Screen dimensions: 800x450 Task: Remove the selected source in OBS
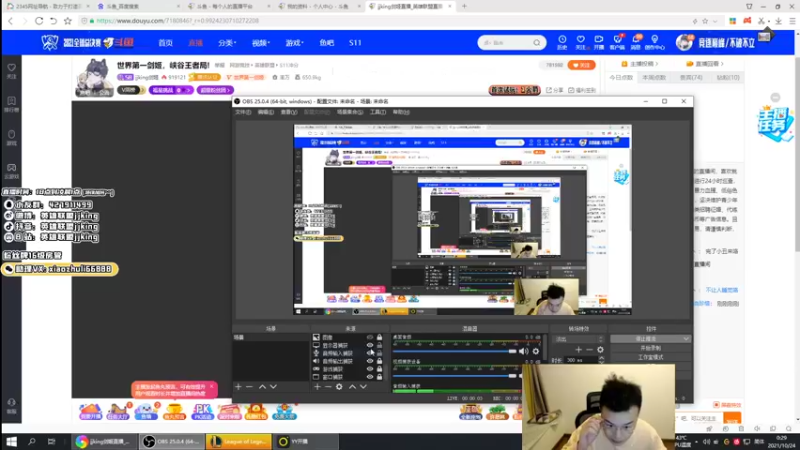(328, 387)
